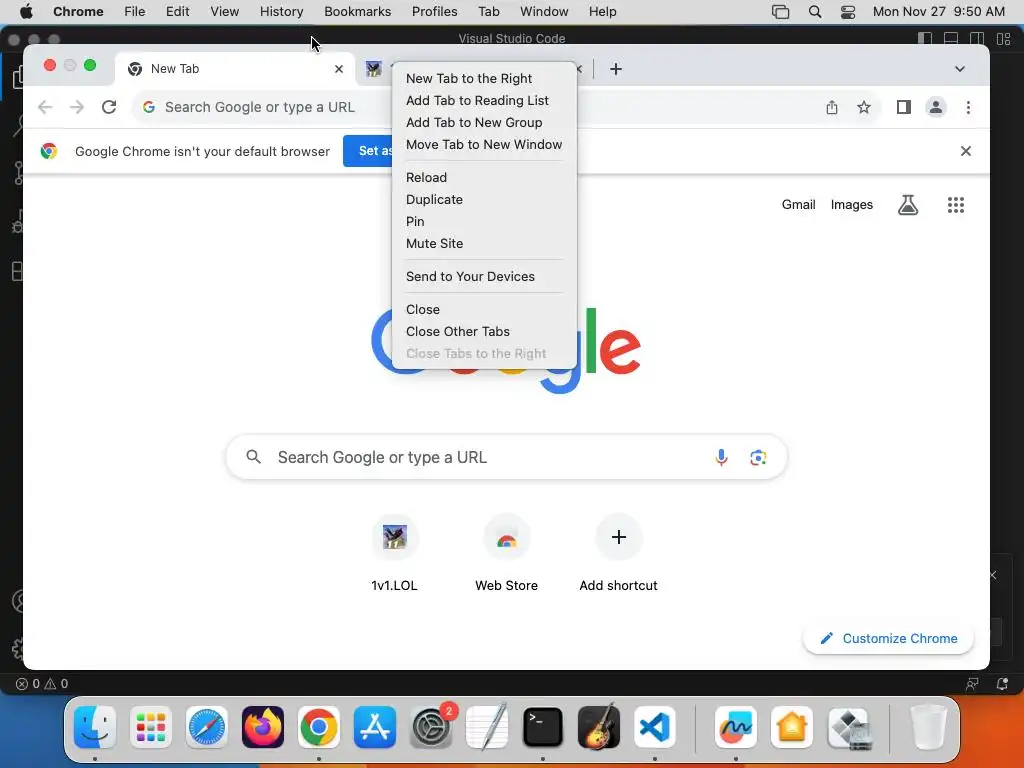Viewport: 1024px width, 768px height.
Task: Toggle VS Code primary sidebar layout icon
Action: pyautogui.click(x=925, y=39)
